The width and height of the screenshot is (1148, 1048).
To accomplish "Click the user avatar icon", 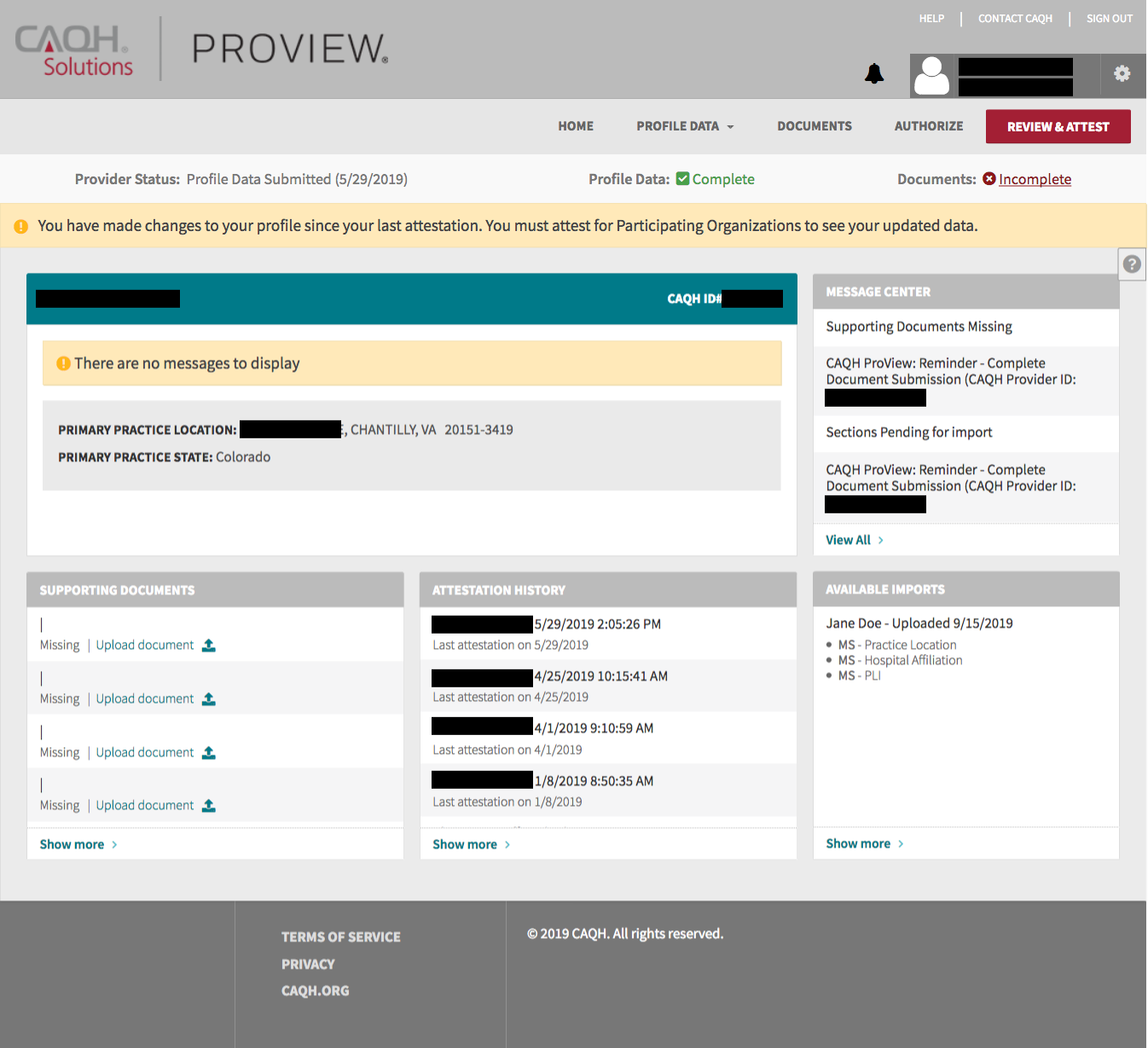I will [x=931, y=76].
